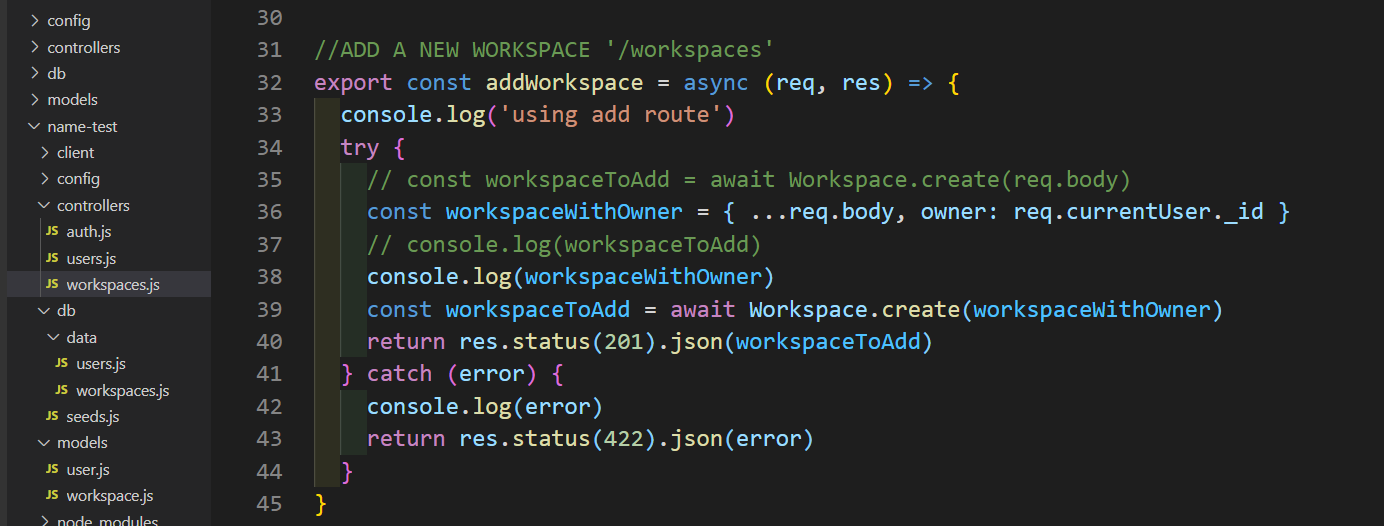Open users.js listed under controllers
This screenshot has width=1384, height=526.
[92, 259]
